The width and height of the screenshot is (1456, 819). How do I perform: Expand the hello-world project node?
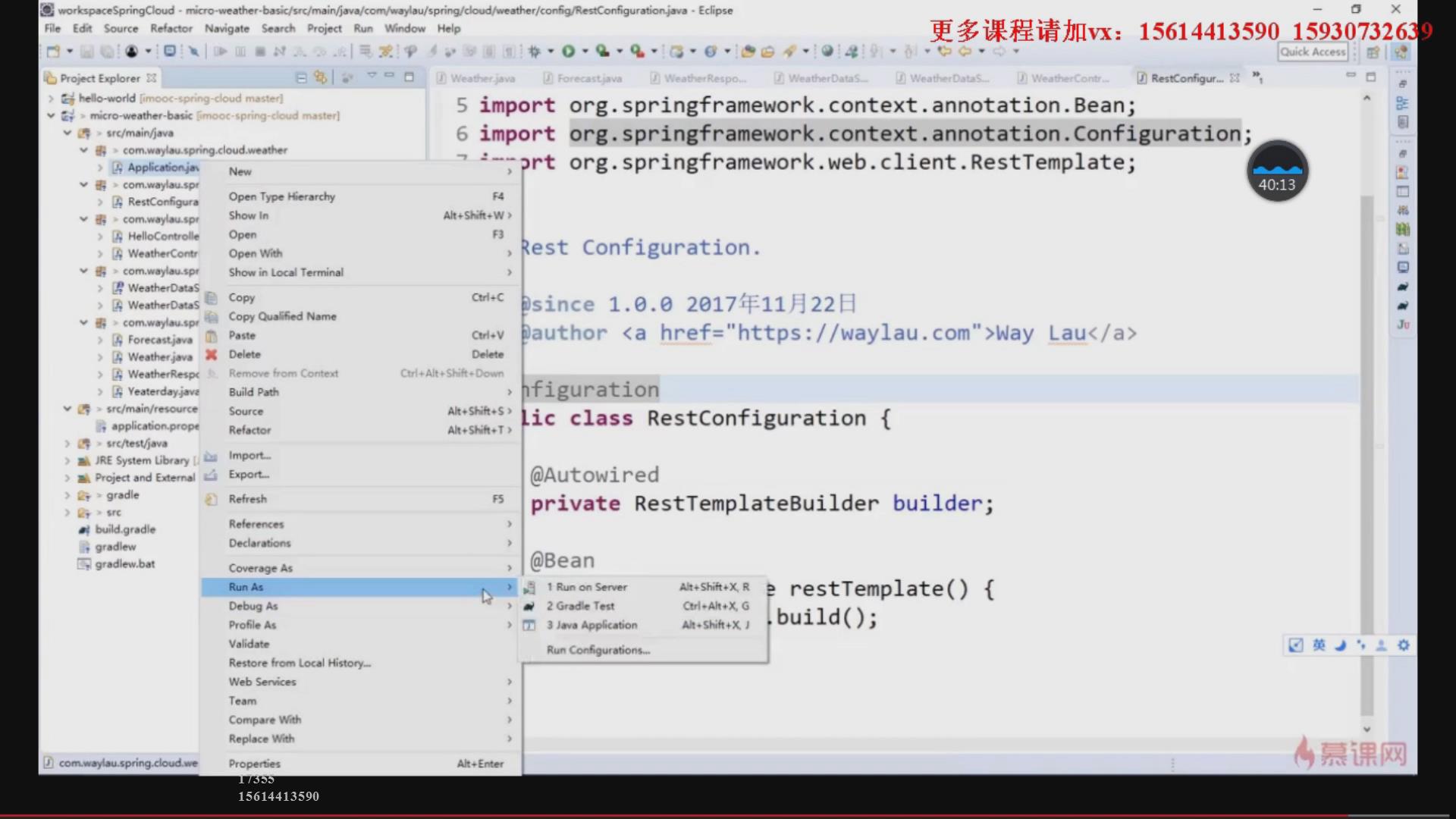51,99
